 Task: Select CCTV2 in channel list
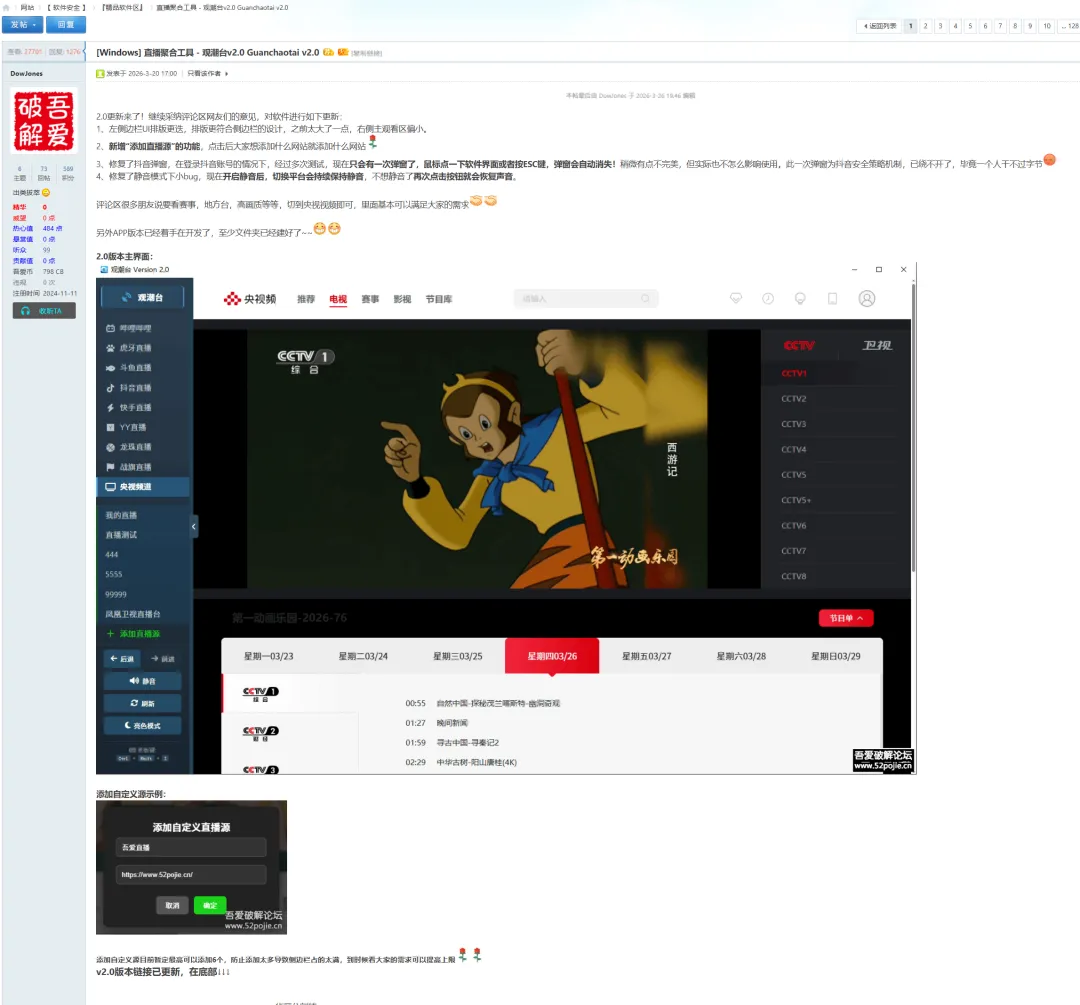tap(793, 399)
